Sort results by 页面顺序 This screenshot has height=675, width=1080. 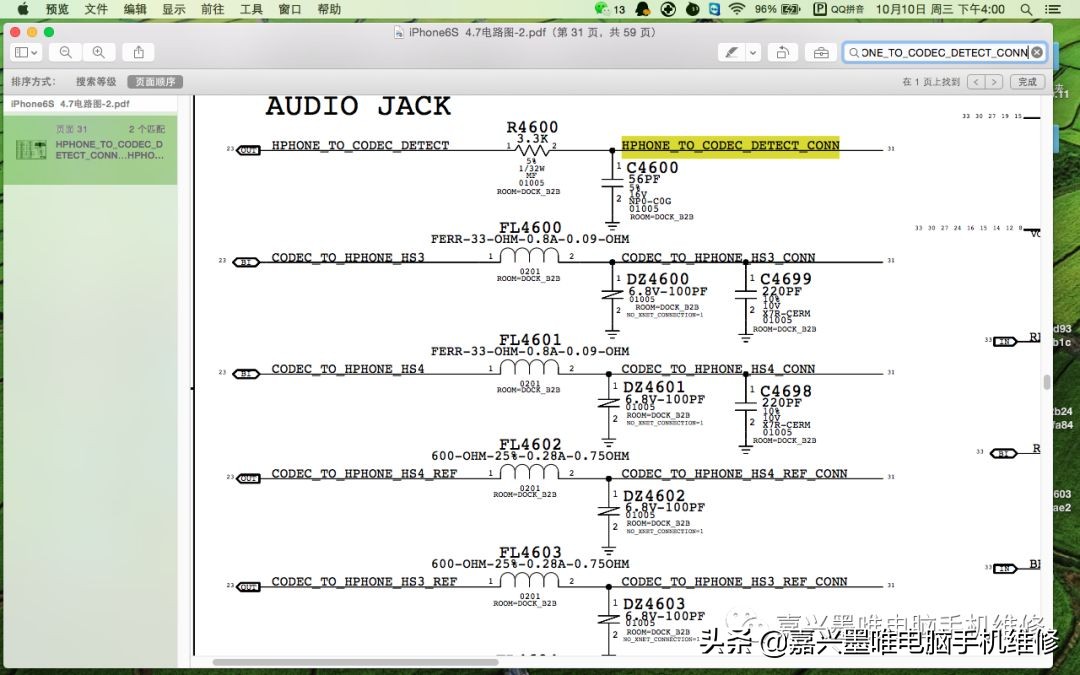[x=155, y=82]
